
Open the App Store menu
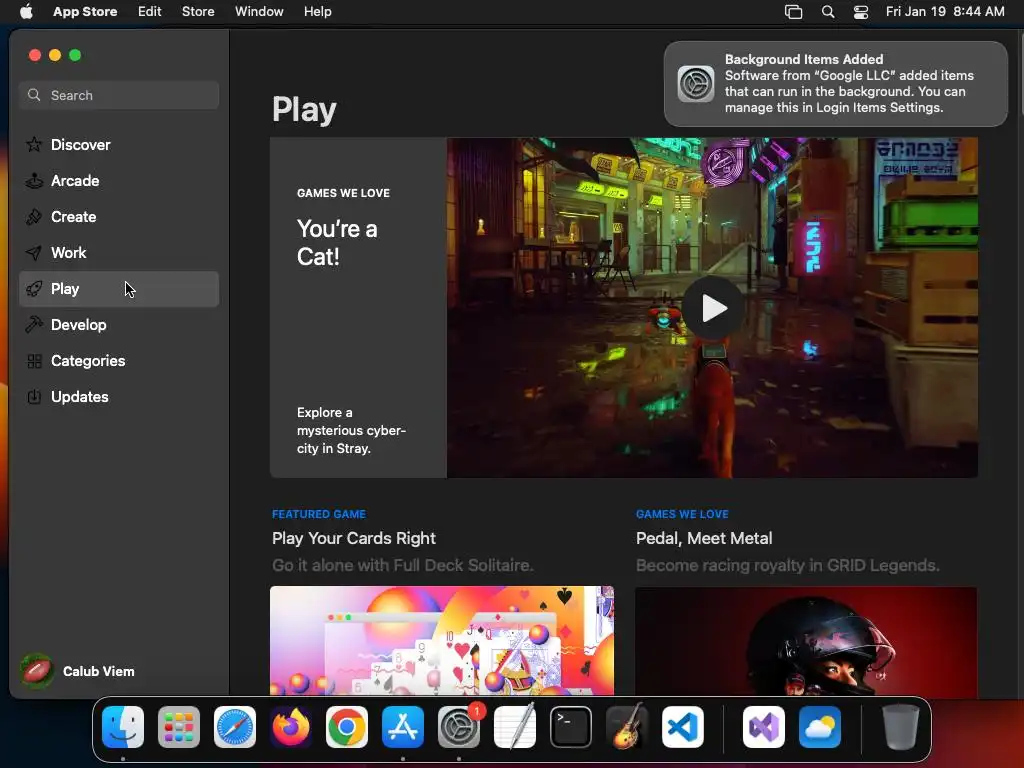point(85,12)
